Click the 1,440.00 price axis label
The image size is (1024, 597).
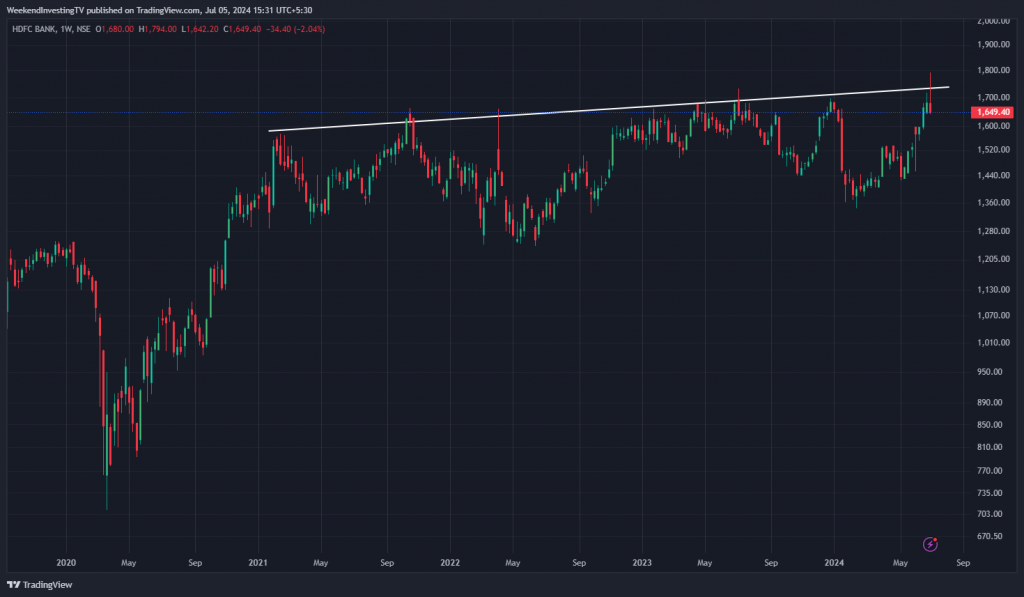[993, 176]
